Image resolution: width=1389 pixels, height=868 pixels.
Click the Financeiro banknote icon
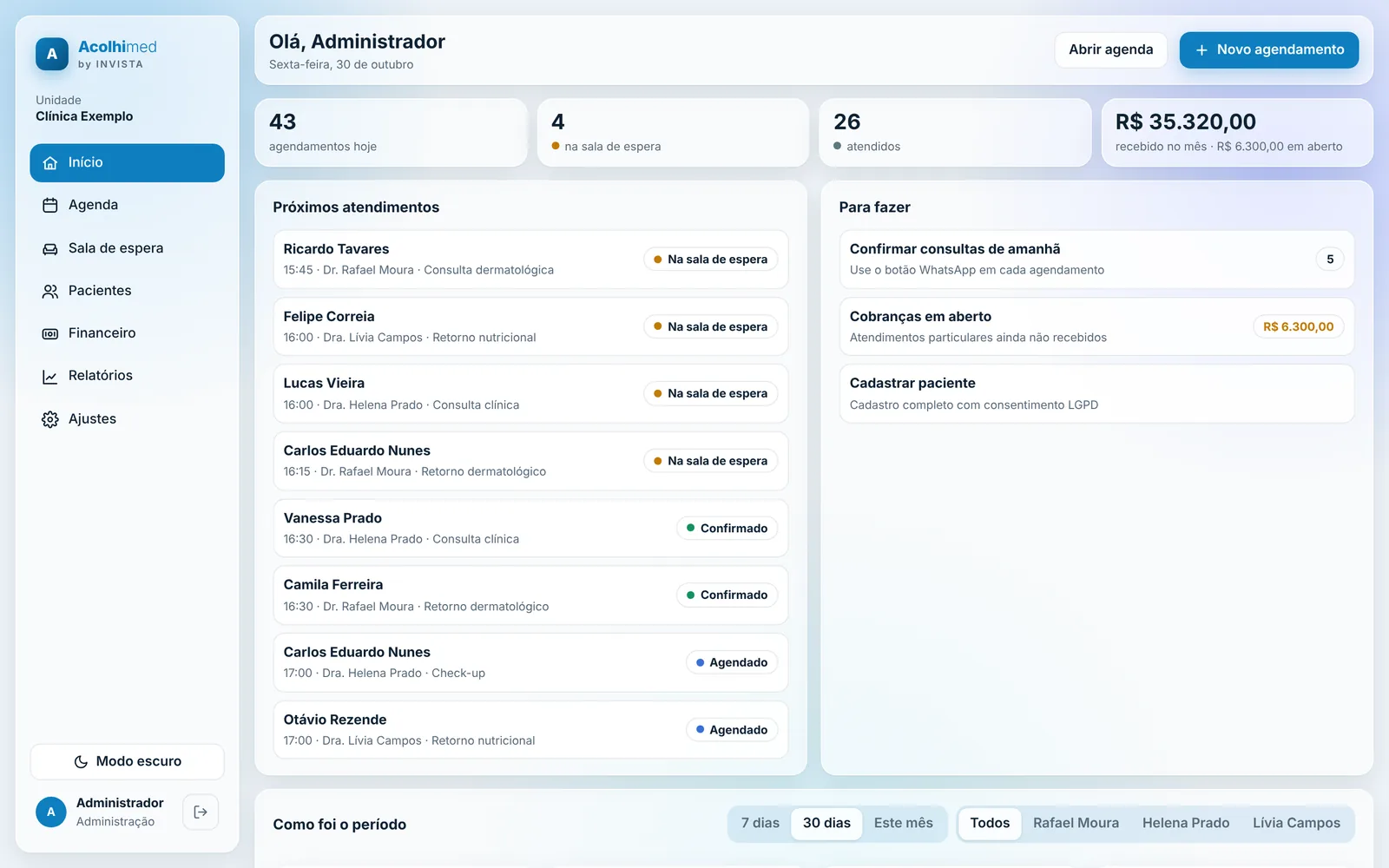click(x=50, y=333)
